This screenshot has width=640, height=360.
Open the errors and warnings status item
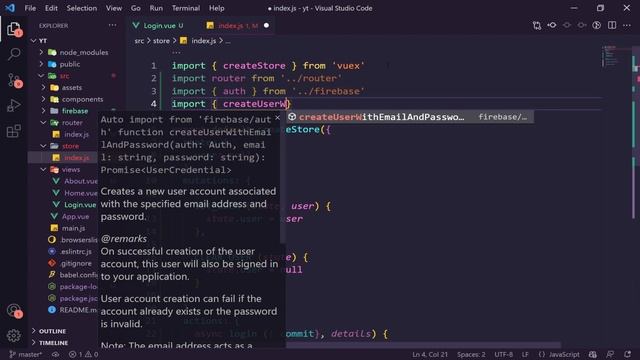pos(83,354)
